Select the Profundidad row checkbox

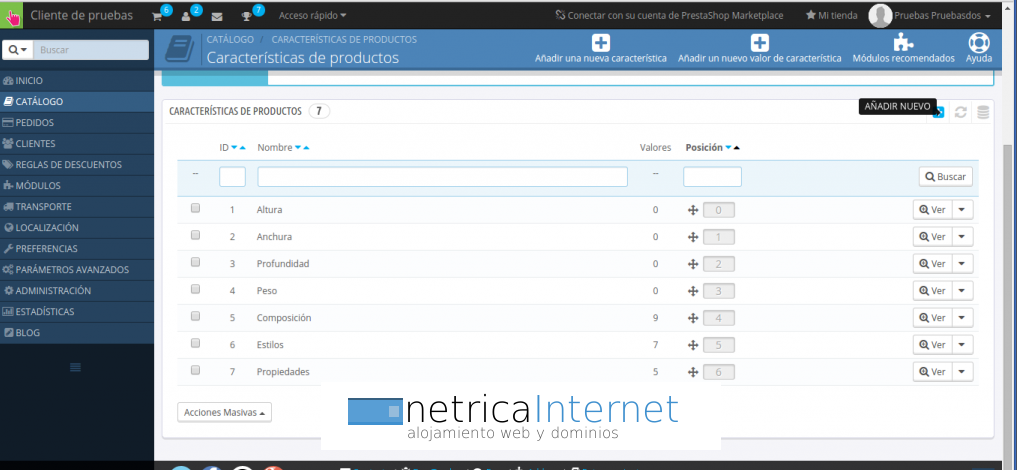tap(195, 263)
